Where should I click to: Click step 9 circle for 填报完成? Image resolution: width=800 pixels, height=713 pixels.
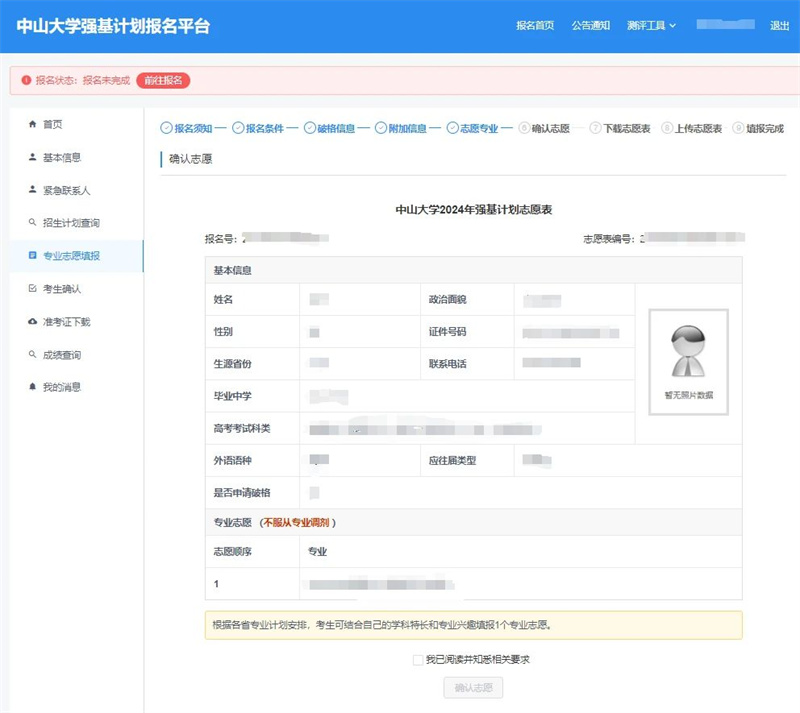pos(738,128)
